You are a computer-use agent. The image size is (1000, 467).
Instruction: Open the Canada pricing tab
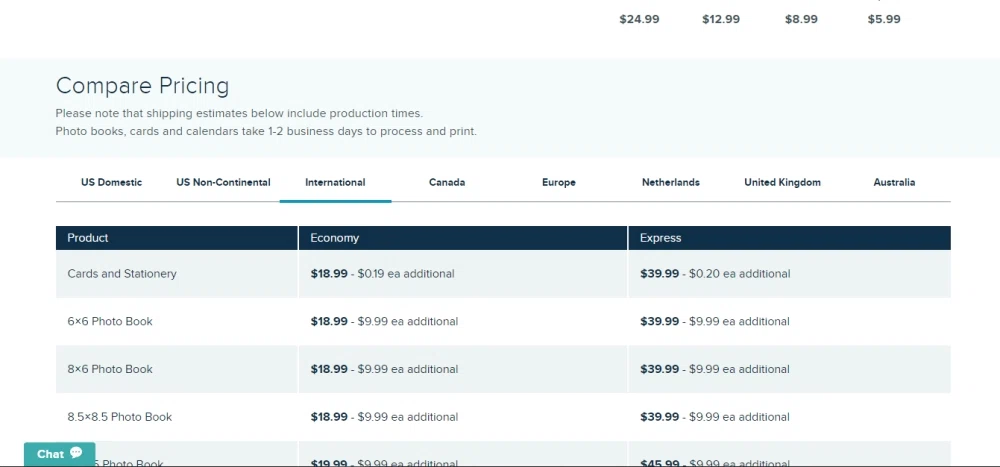click(447, 182)
